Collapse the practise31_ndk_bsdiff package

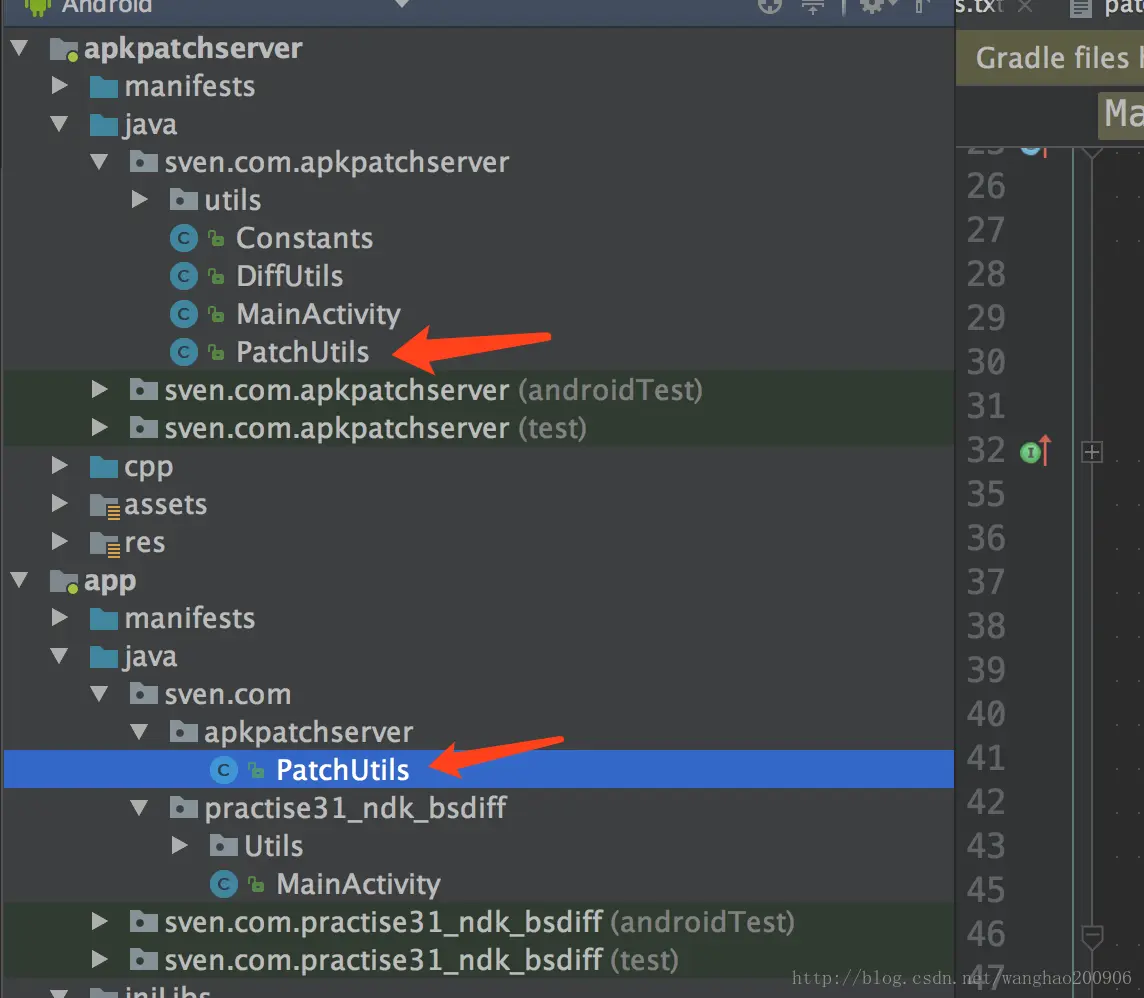point(140,808)
